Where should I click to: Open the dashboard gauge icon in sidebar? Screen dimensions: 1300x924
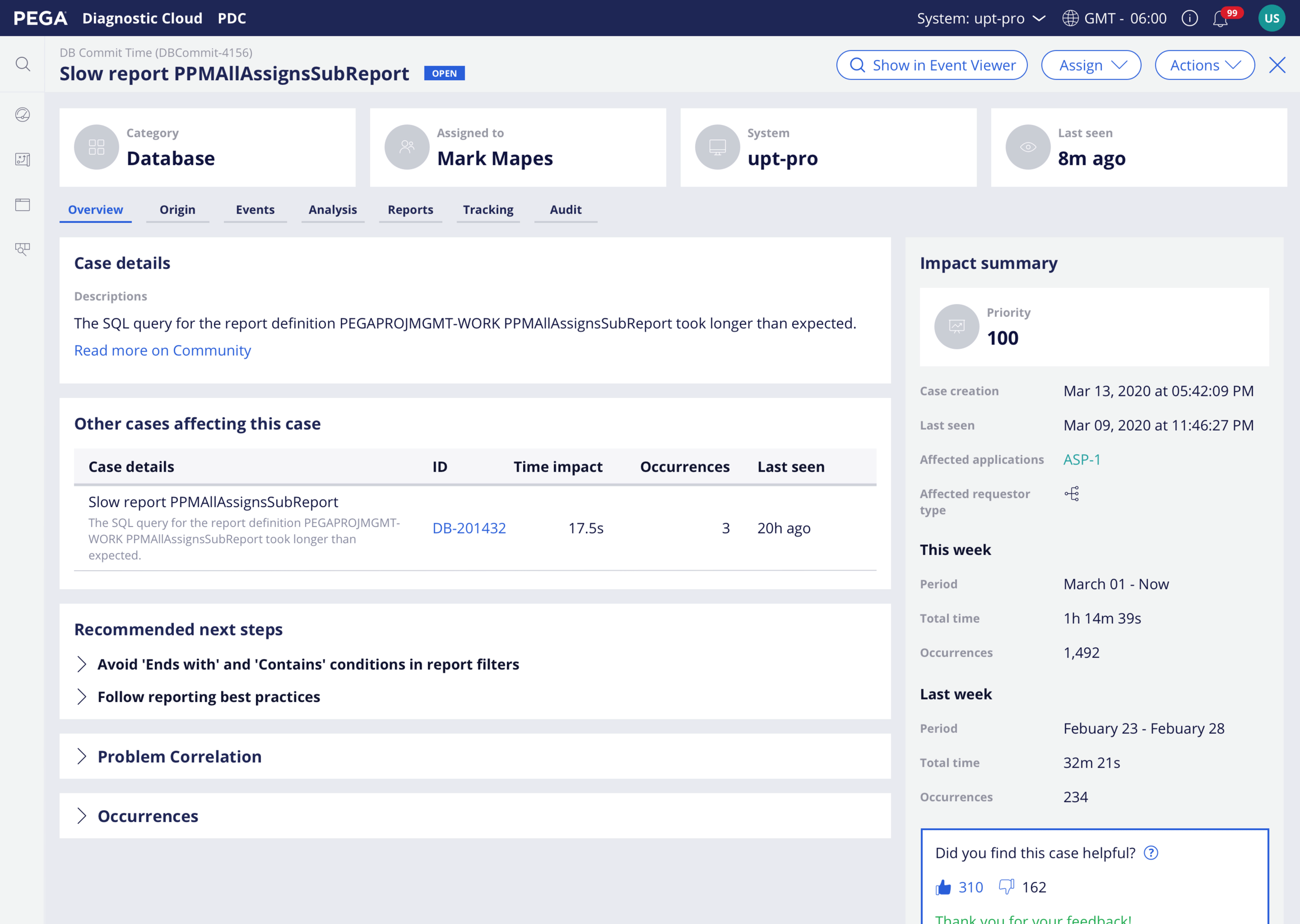(23, 114)
